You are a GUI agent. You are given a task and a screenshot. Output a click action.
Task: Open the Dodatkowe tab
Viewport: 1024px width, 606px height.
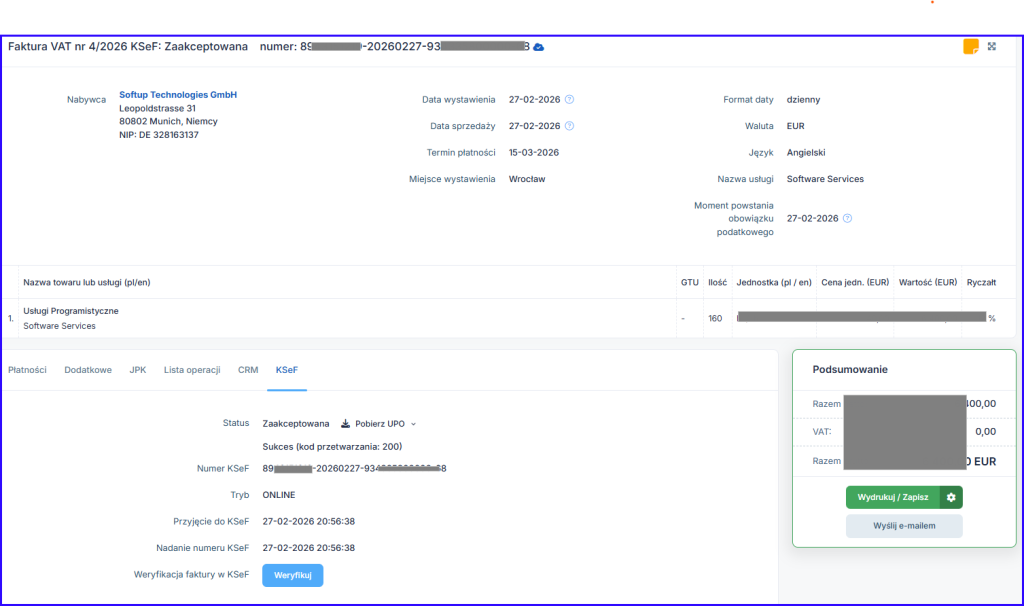point(88,370)
